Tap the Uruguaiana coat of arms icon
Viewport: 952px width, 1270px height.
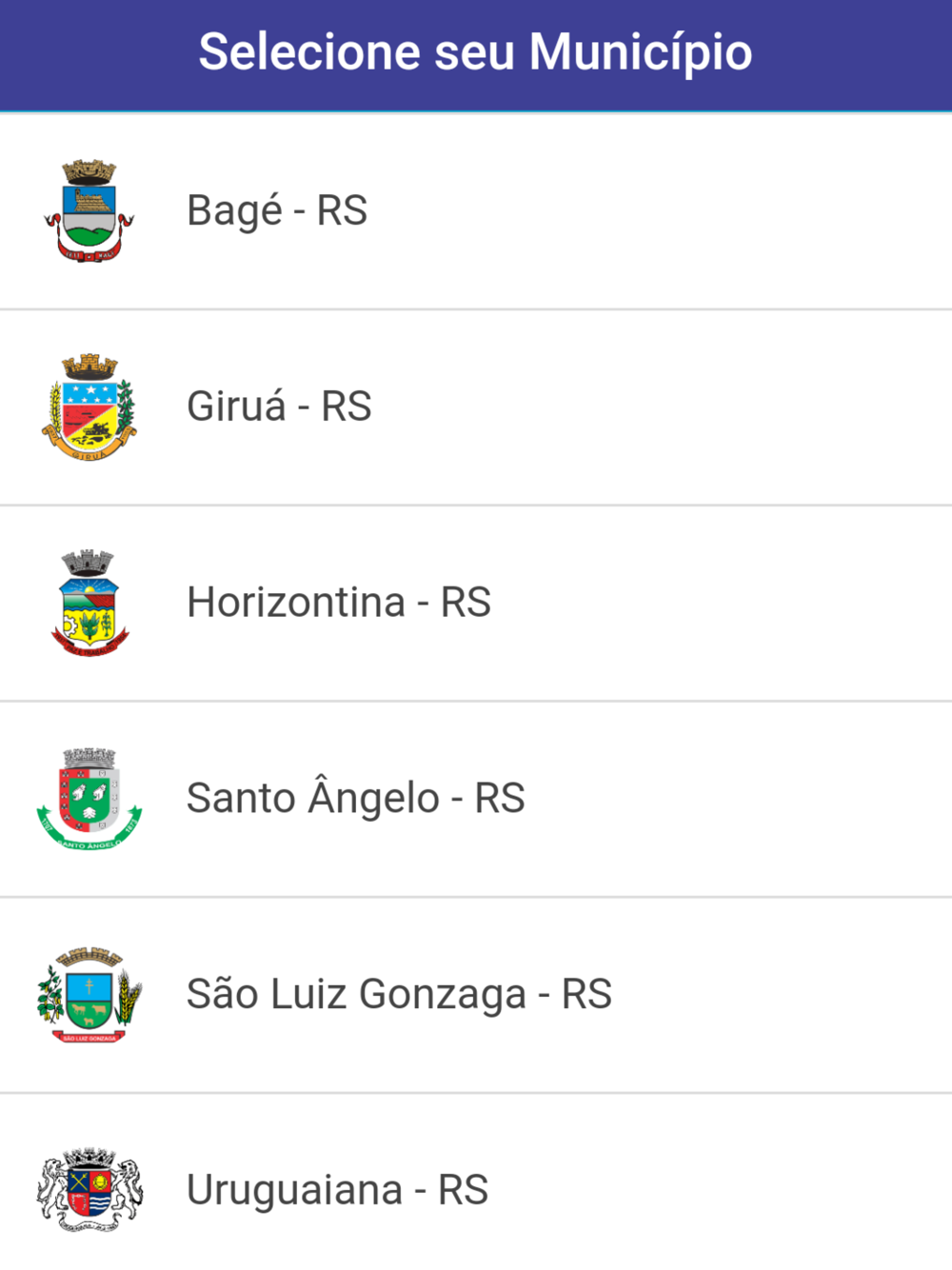tap(89, 1191)
